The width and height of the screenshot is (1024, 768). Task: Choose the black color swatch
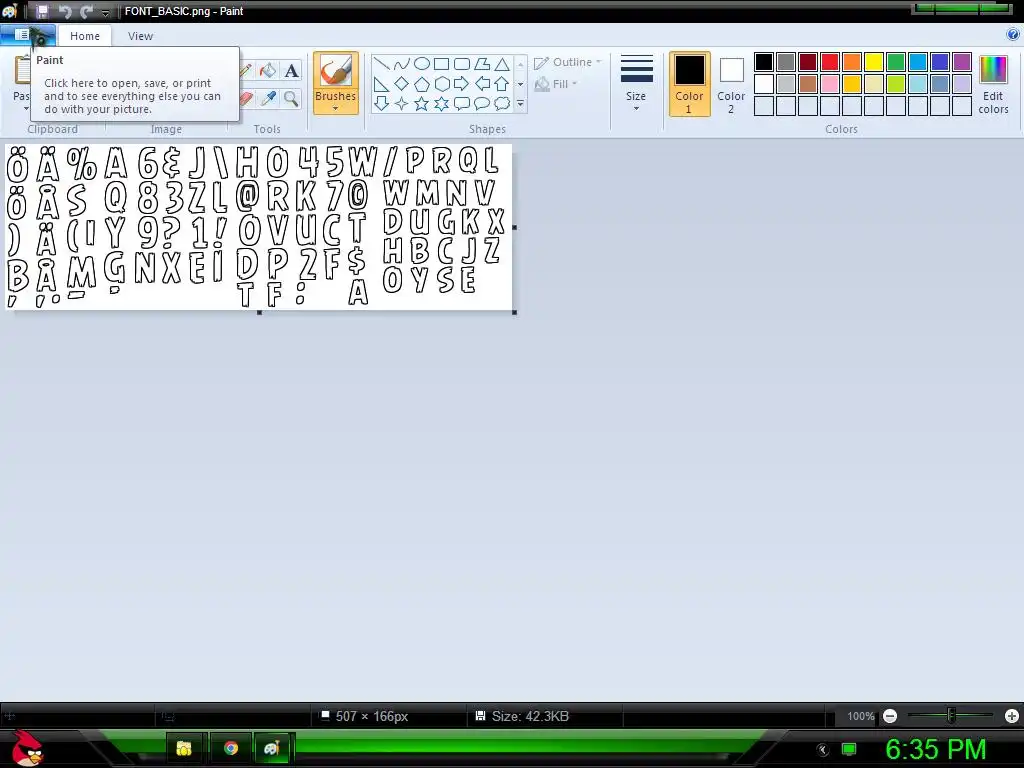click(763, 62)
